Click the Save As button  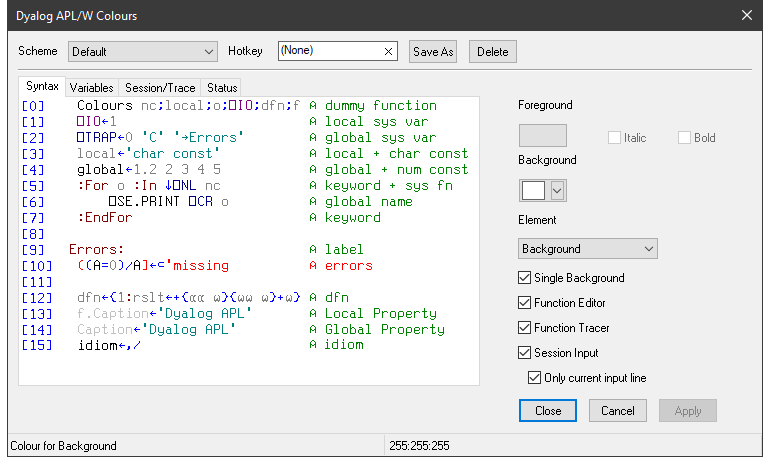pyautogui.click(x=432, y=51)
